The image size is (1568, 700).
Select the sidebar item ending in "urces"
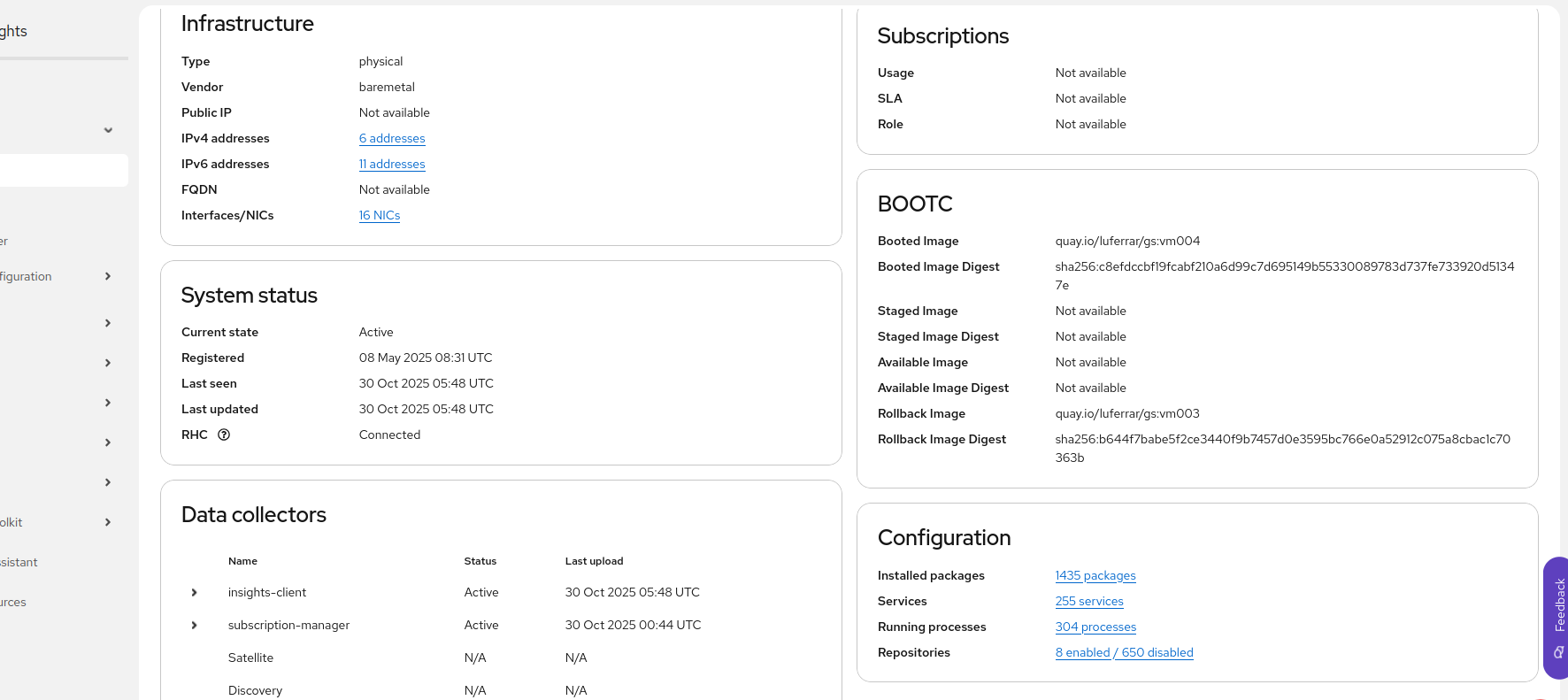pyautogui.click(x=13, y=602)
